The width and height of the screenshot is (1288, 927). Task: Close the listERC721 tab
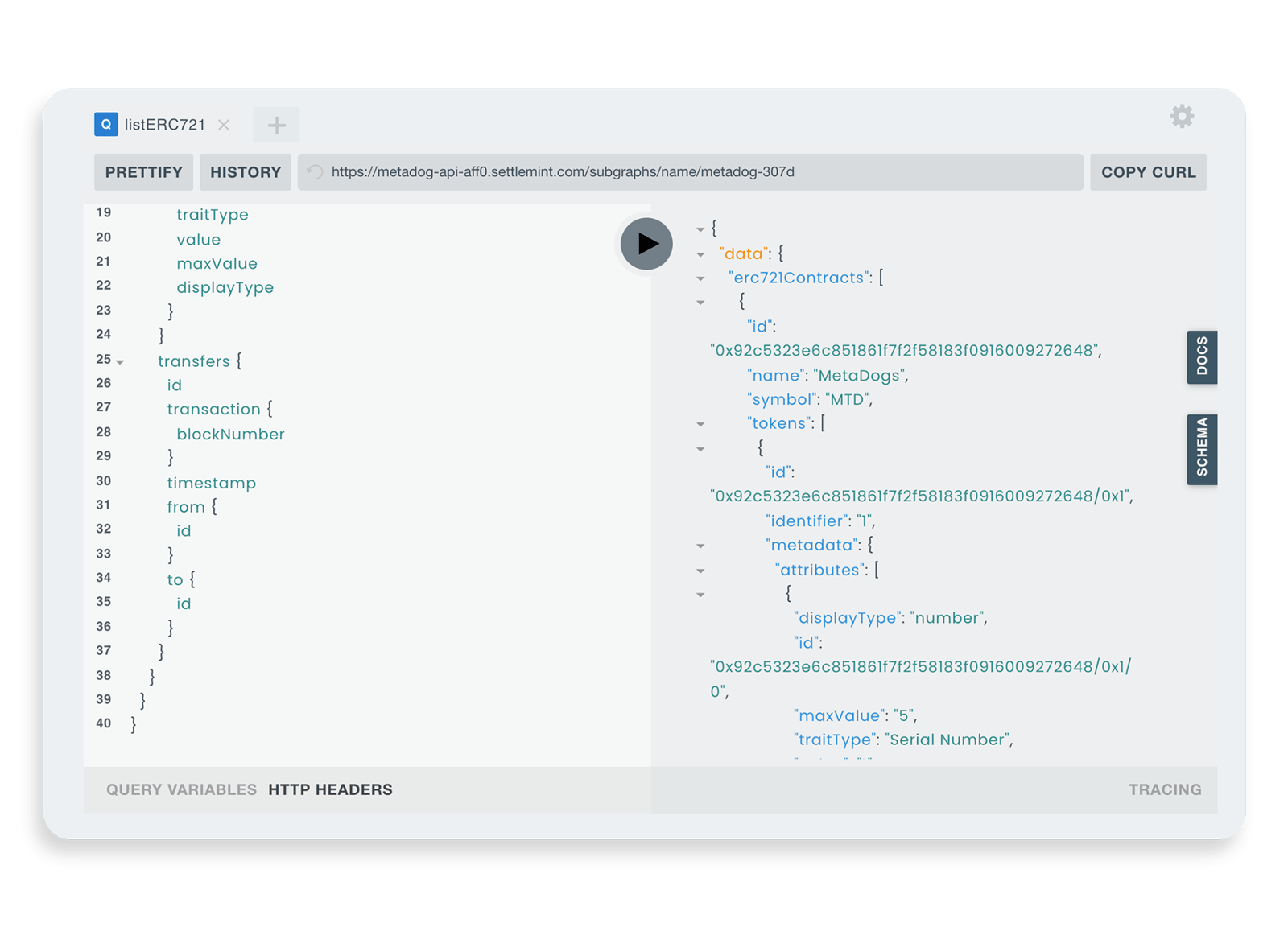pyautogui.click(x=223, y=125)
